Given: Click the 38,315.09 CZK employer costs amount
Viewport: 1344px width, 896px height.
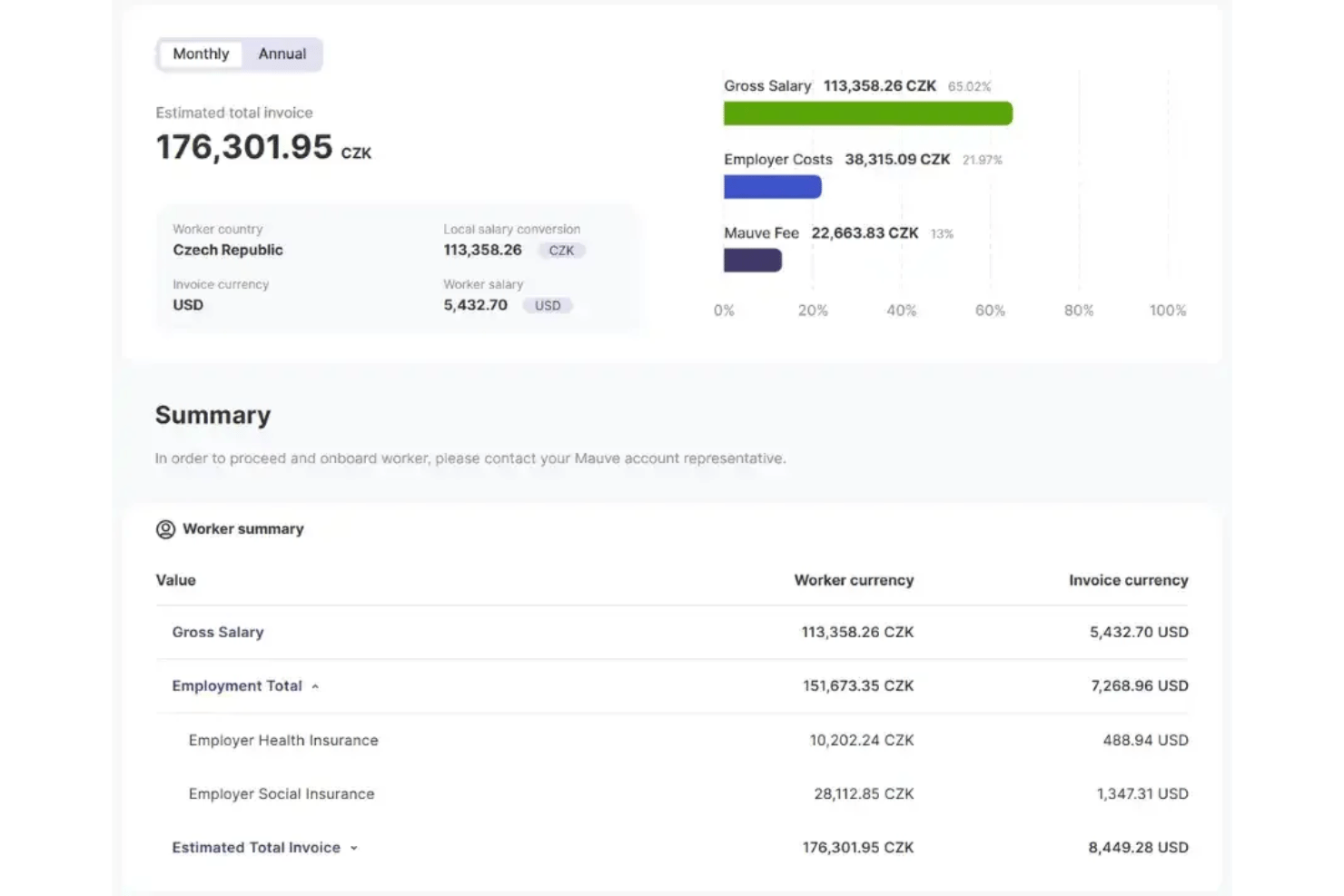Looking at the screenshot, I should (897, 159).
